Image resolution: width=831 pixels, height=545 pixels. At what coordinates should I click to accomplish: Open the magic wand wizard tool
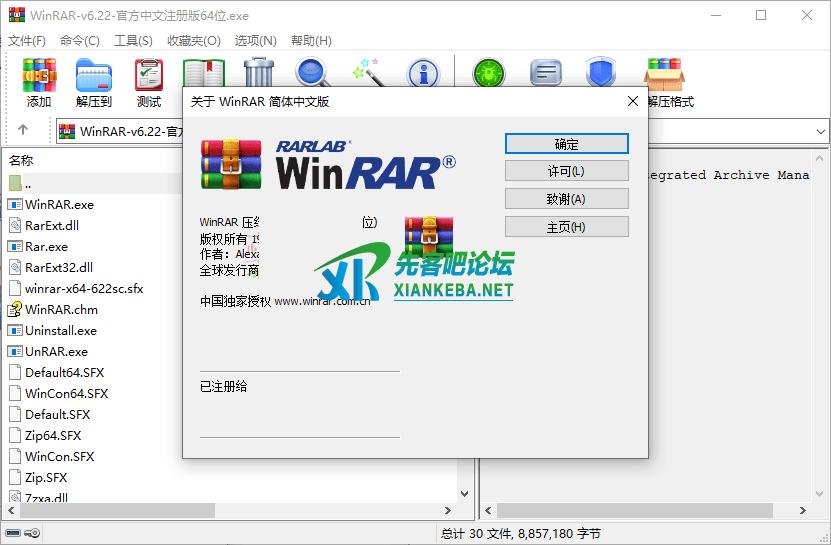367,73
